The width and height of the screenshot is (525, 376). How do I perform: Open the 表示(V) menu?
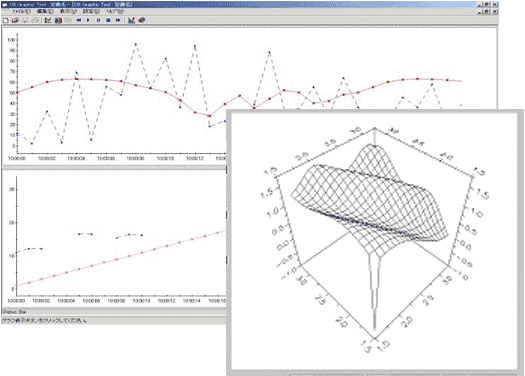coord(68,11)
